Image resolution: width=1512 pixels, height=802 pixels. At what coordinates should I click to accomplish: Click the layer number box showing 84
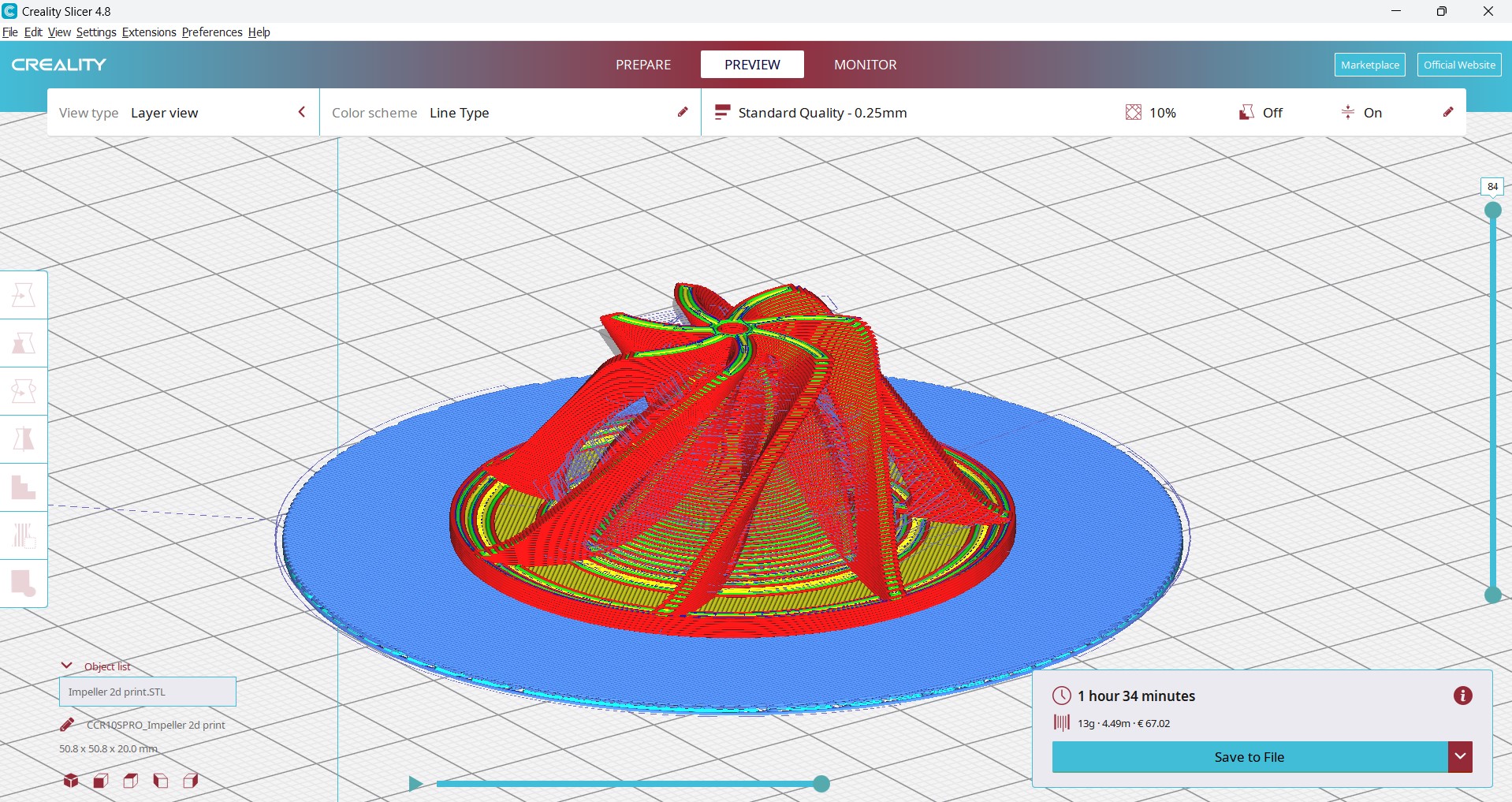[x=1492, y=187]
